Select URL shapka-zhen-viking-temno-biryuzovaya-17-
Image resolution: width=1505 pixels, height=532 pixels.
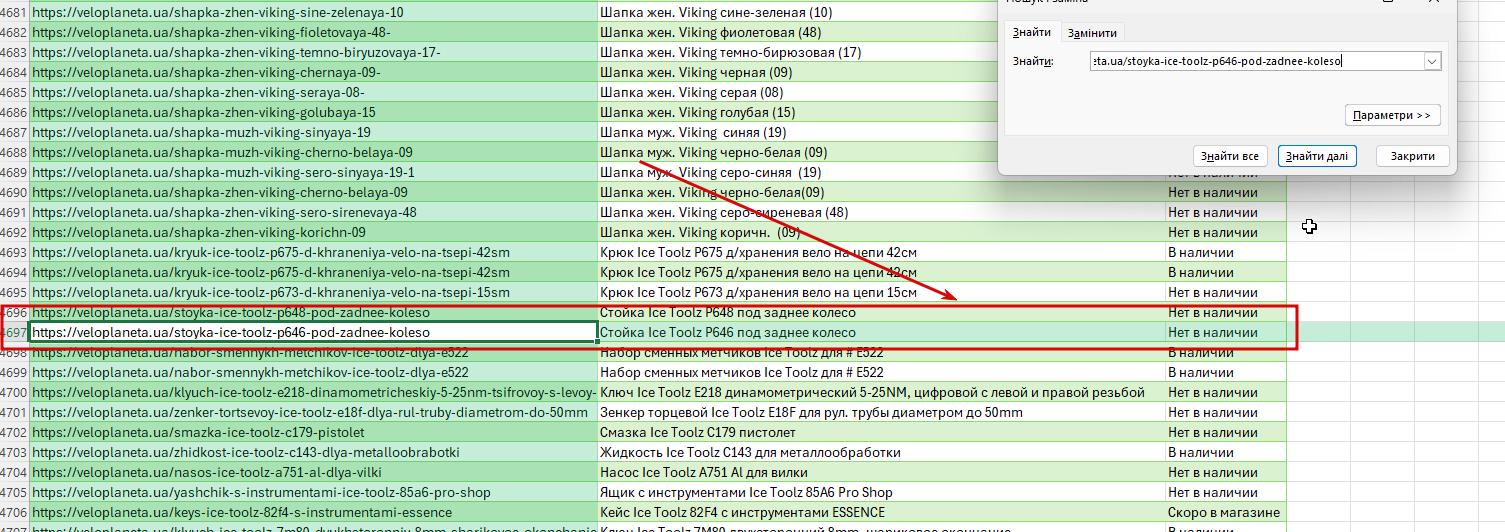(x=313, y=52)
